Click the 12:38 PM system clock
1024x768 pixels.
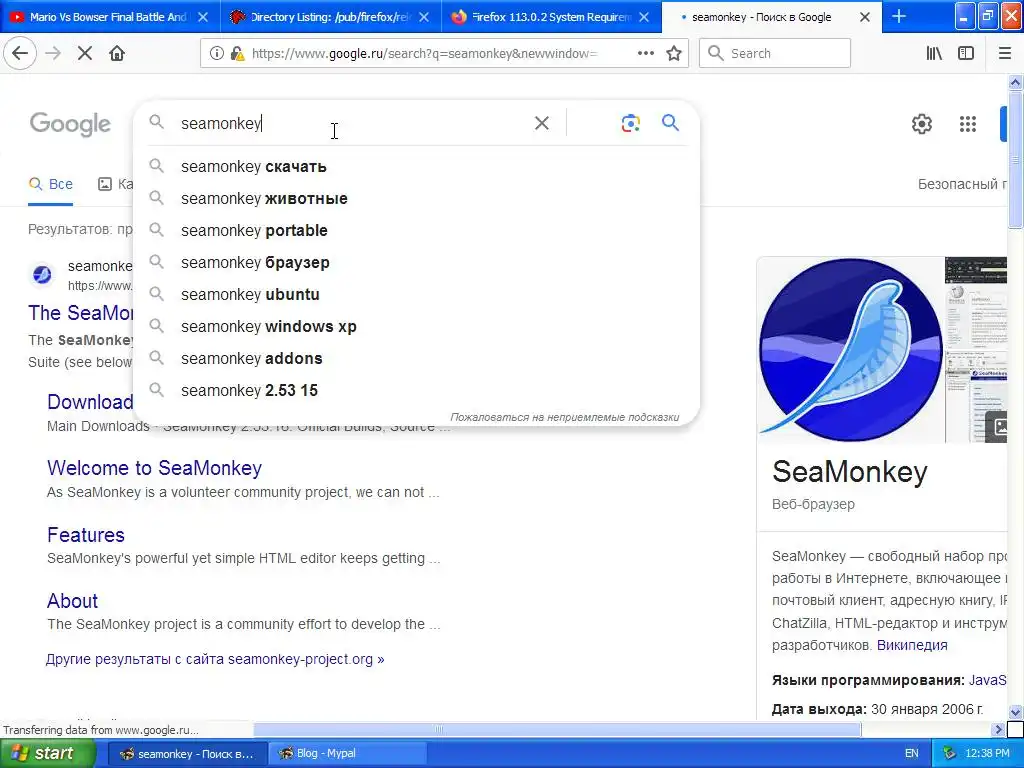987,754
